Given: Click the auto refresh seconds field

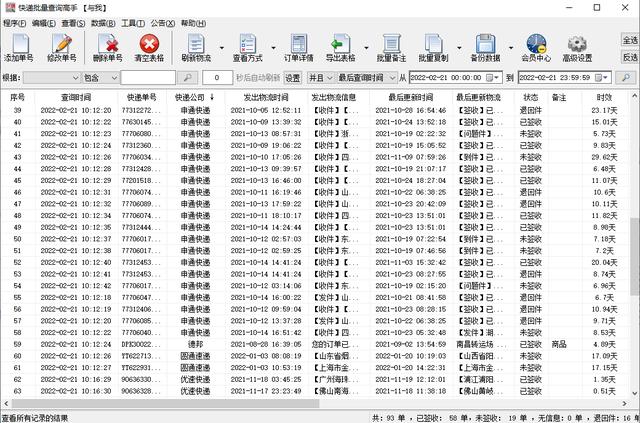Looking at the screenshot, I should (217, 78).
